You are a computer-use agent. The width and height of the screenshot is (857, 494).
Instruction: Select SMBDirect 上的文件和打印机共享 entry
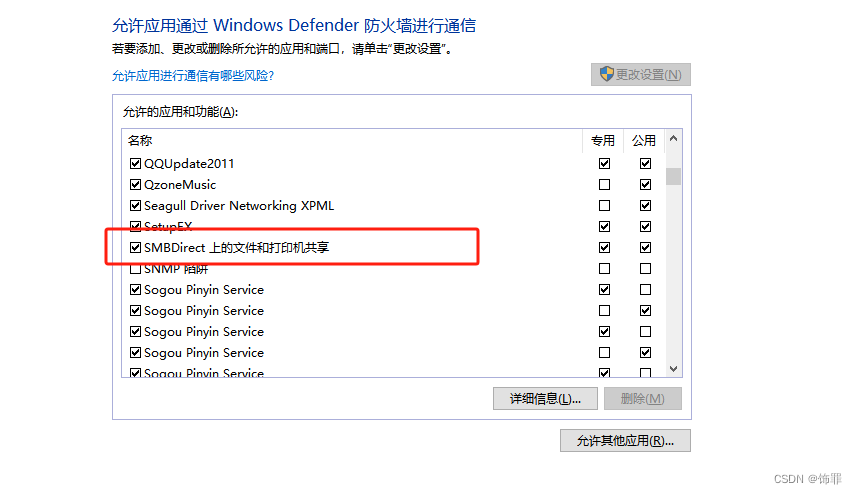coord(237,248)
